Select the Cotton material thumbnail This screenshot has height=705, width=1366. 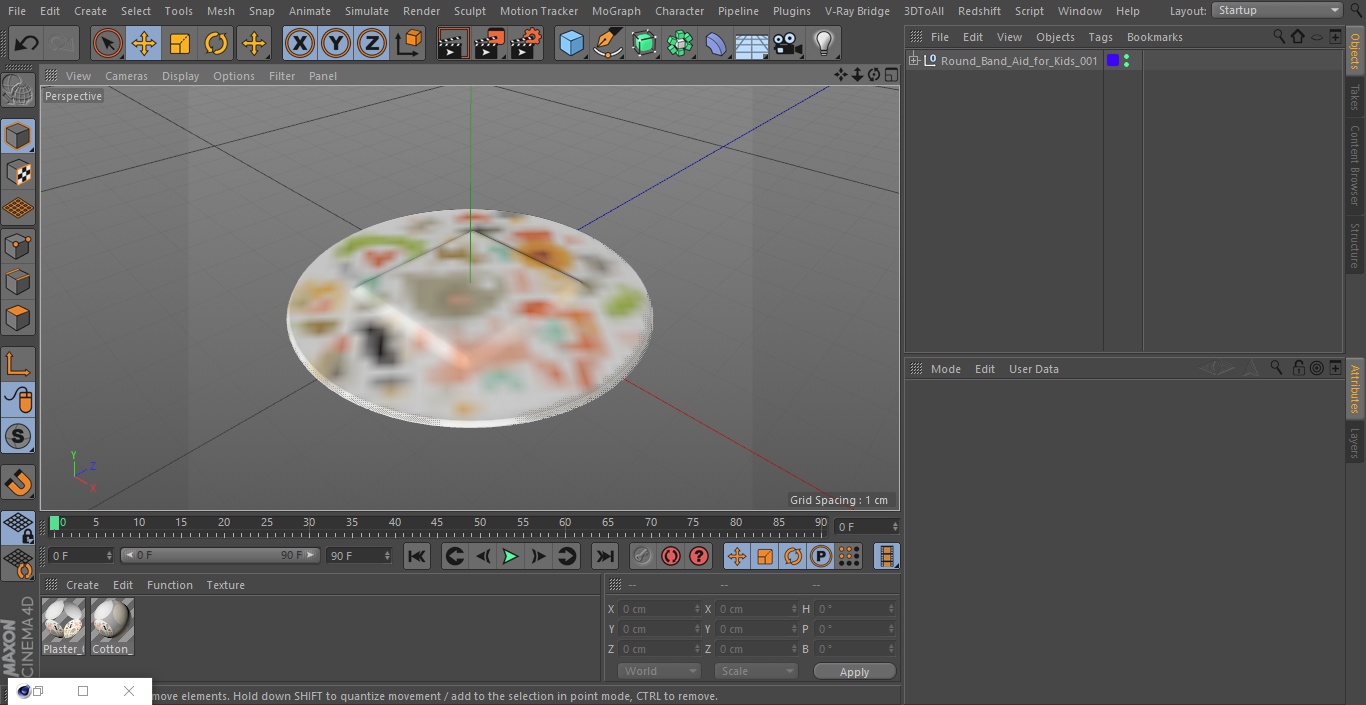(112, 627)
